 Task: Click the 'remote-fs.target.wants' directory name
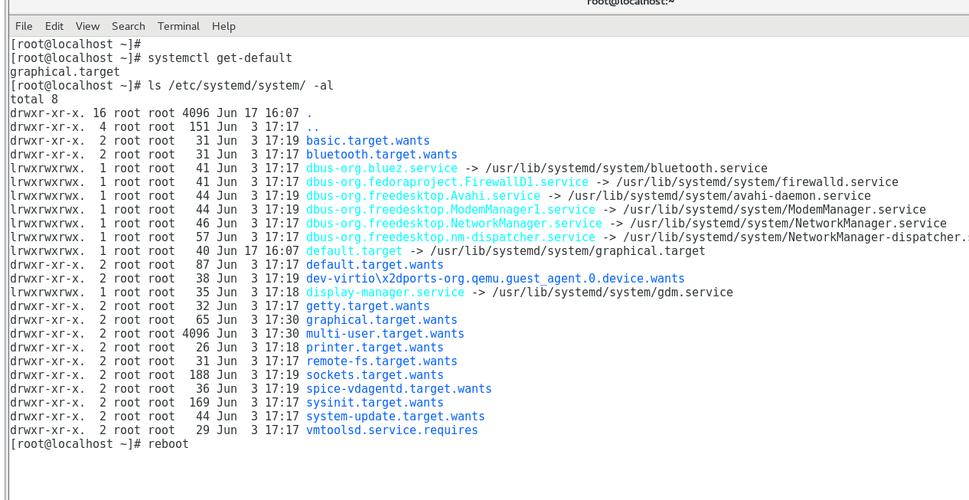(381, 361)
